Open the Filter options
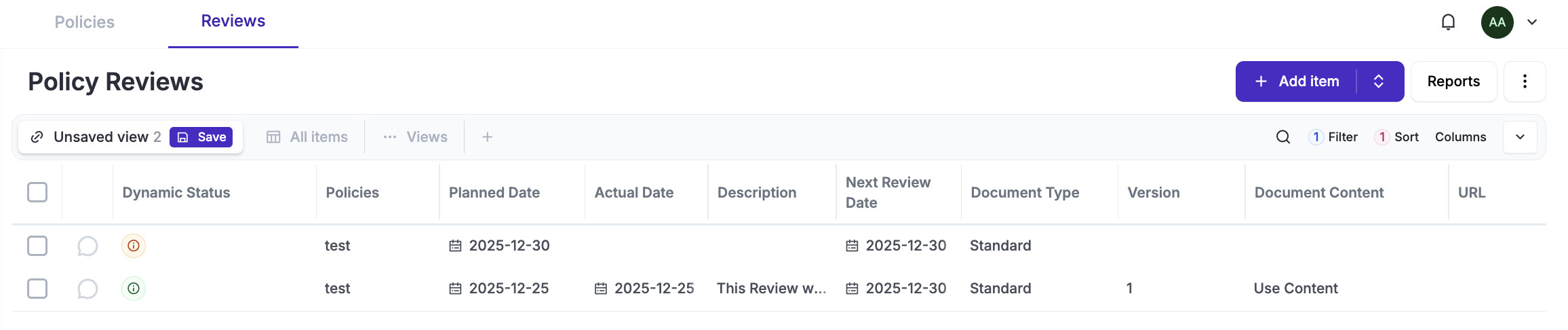1568x330 pixels. pyautogui.click(x=1333, y=137)
